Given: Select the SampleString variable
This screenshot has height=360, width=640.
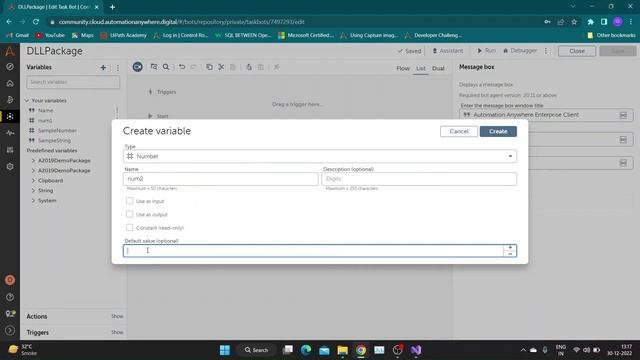Looking at the screenshot, I should pyautogui.click(x=54, y=140).
